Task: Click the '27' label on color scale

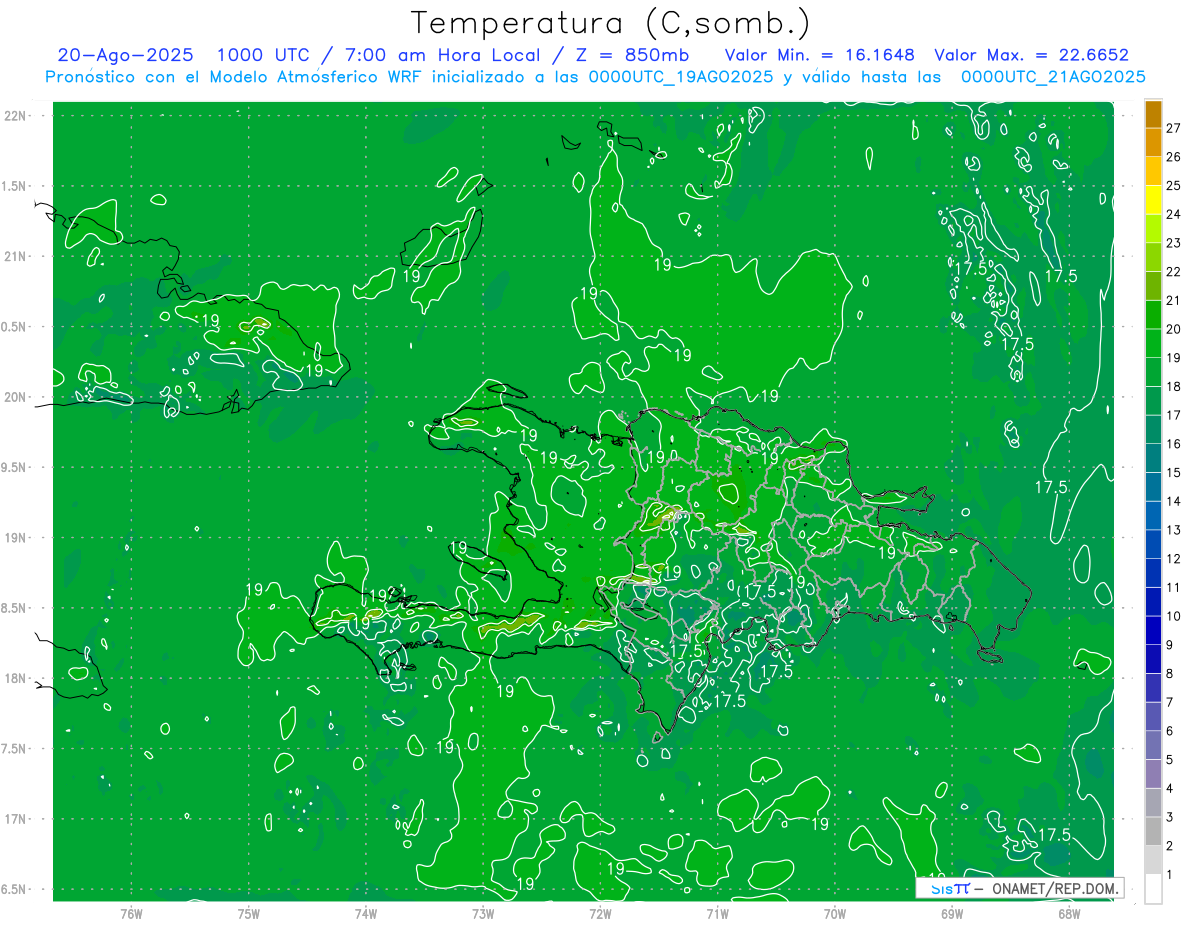Action: coord(1173,128)
